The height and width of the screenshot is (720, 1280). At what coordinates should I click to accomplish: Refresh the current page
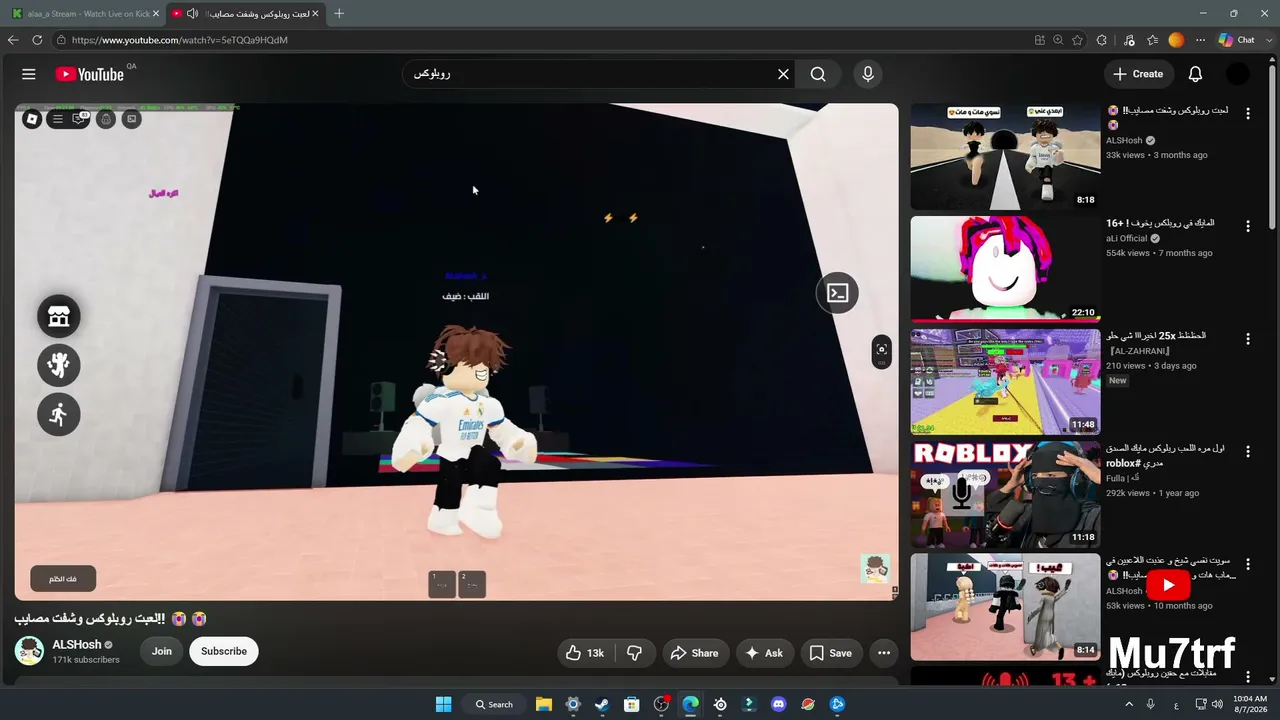pyautogui.click(x=37, y=40)
